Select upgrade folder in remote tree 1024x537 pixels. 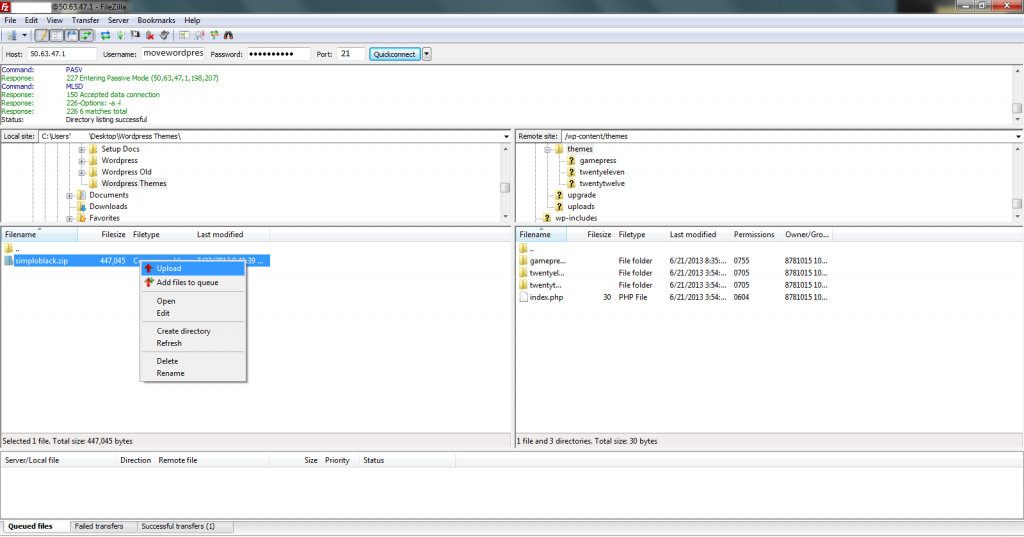tap(581, 195)
